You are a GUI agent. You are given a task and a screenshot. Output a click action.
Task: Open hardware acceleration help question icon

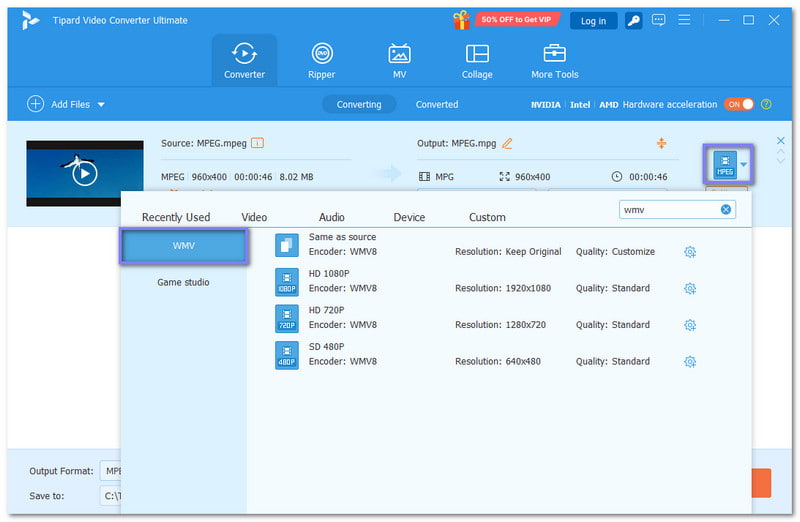(x=766, y=104)
